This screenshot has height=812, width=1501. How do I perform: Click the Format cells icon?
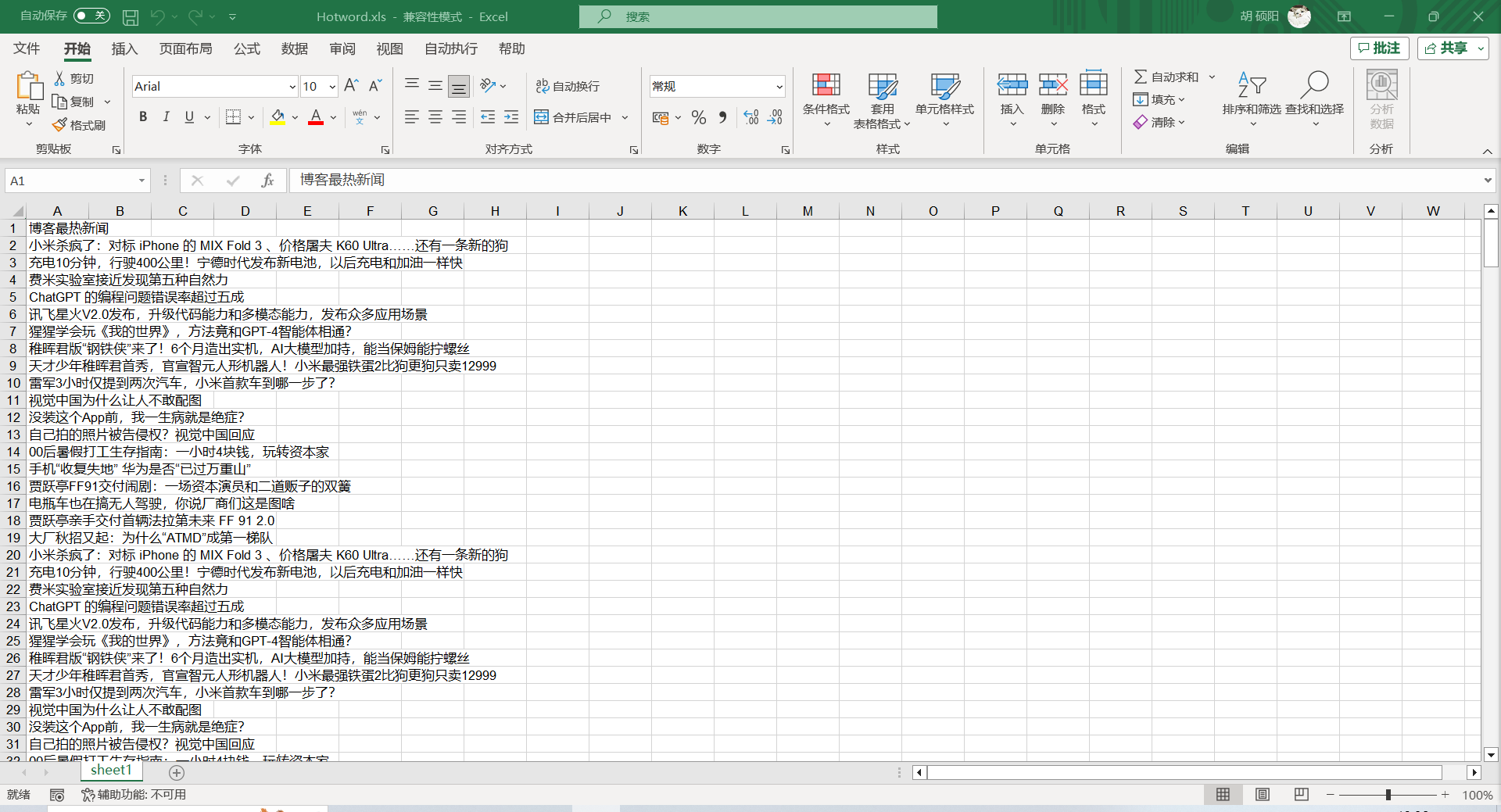click(1094, 84)
